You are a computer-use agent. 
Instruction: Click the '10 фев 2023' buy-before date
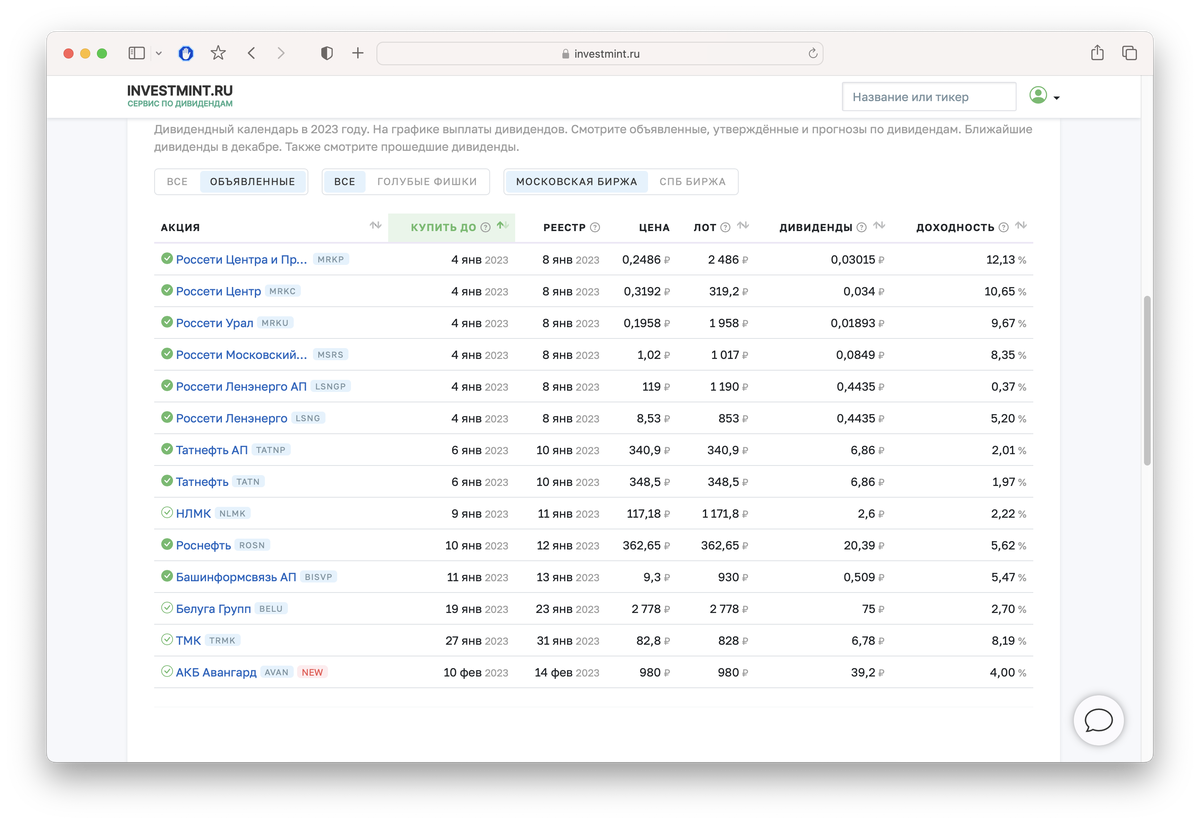click(476, 673)
